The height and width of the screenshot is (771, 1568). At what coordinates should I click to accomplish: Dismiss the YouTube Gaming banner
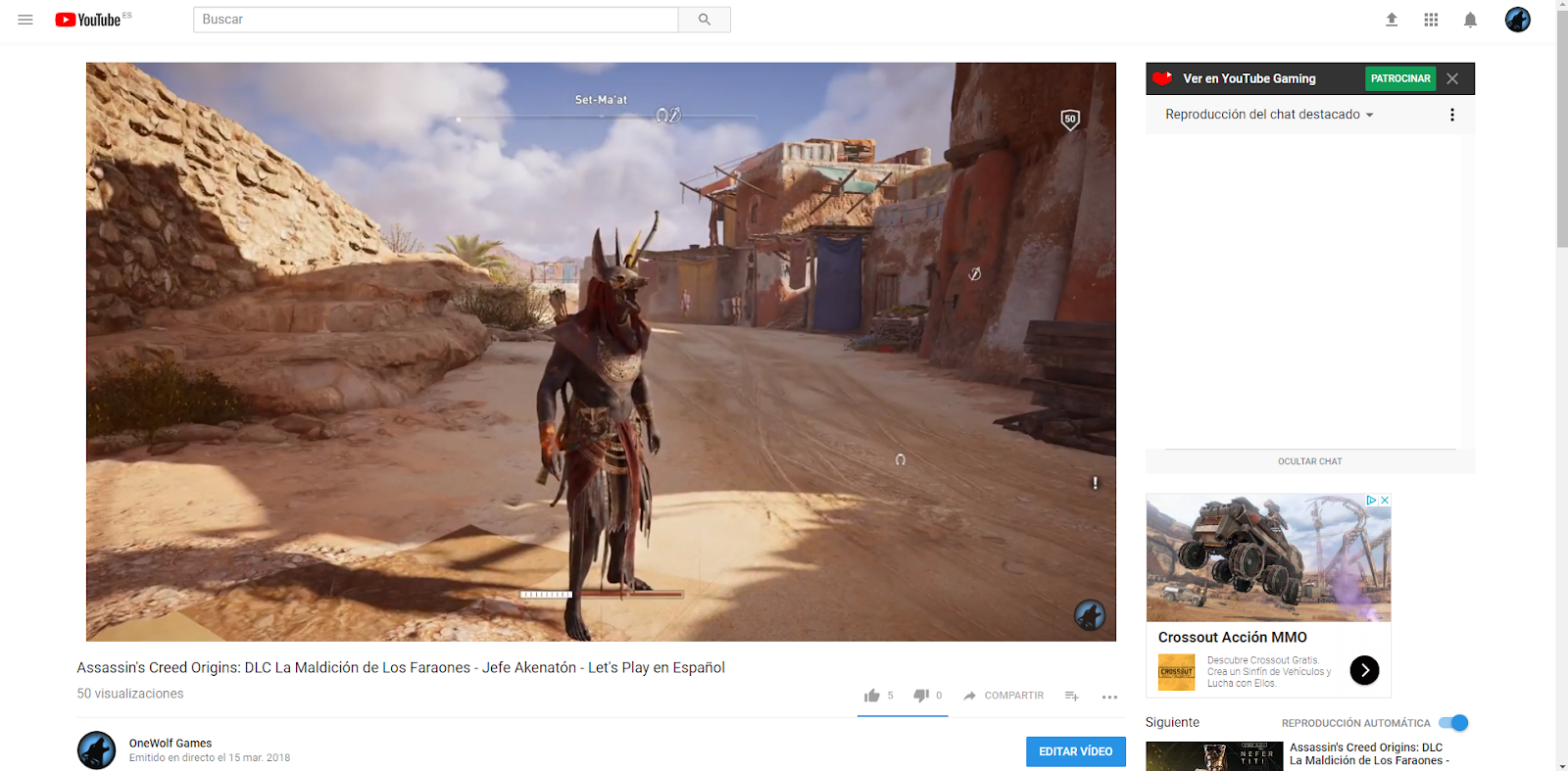pyautogui.click(x=1452, y=78)
